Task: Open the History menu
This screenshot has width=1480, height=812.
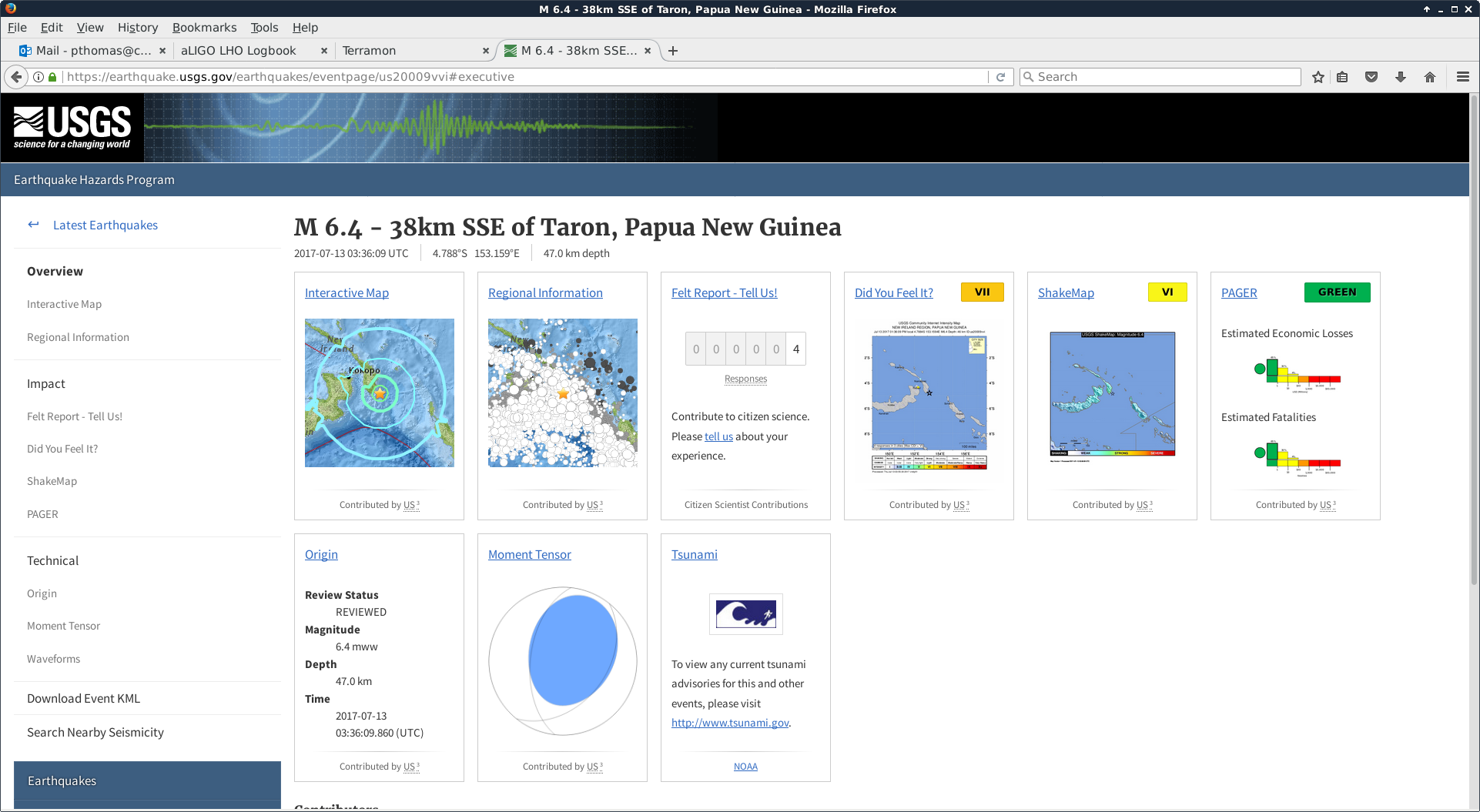Action: coord(137,28)
